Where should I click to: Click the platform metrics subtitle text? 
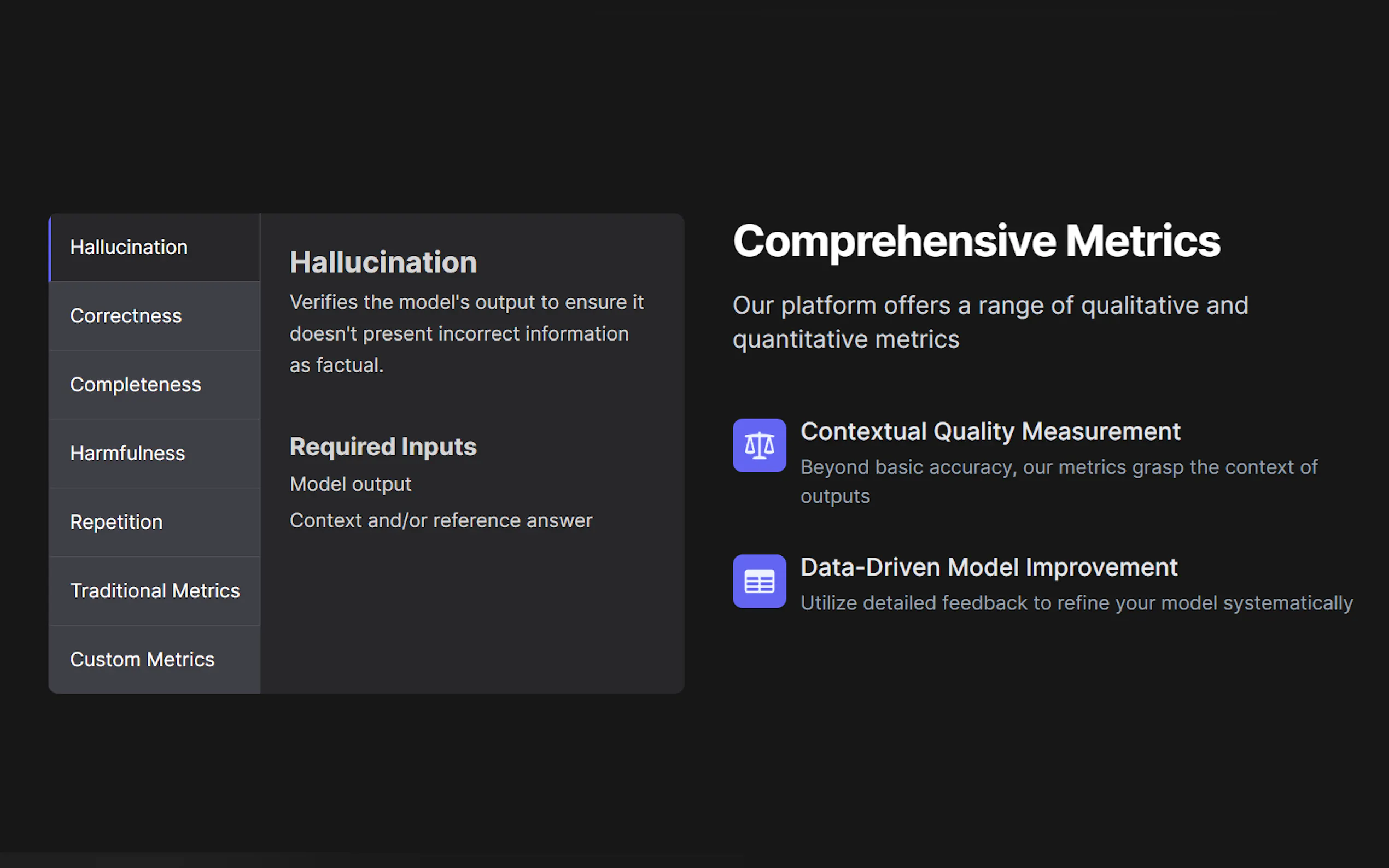[x=990, y=322]
